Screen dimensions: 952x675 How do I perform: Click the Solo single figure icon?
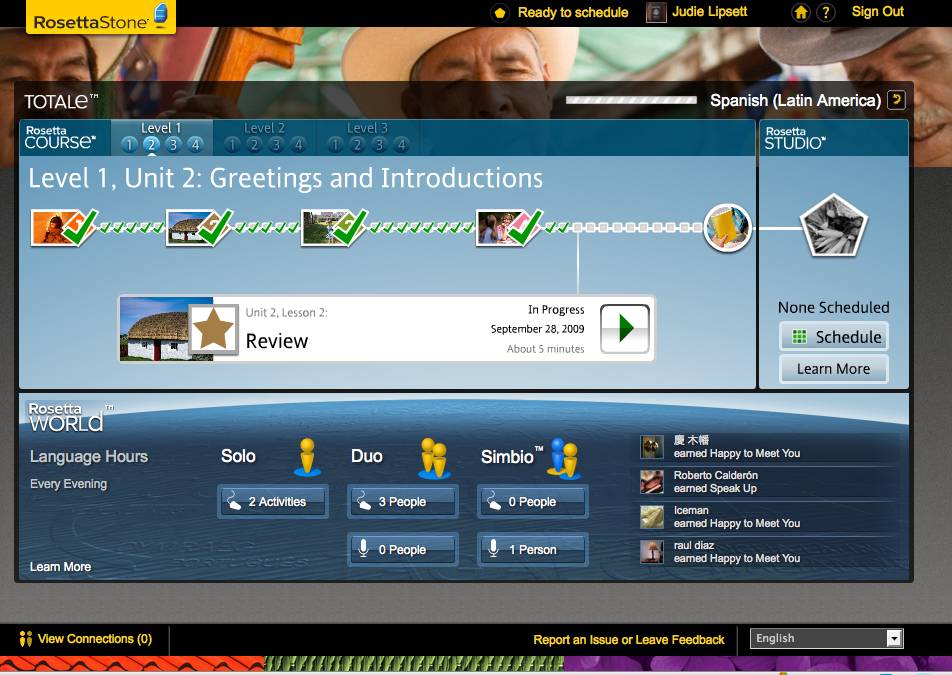tap(307, 456)
